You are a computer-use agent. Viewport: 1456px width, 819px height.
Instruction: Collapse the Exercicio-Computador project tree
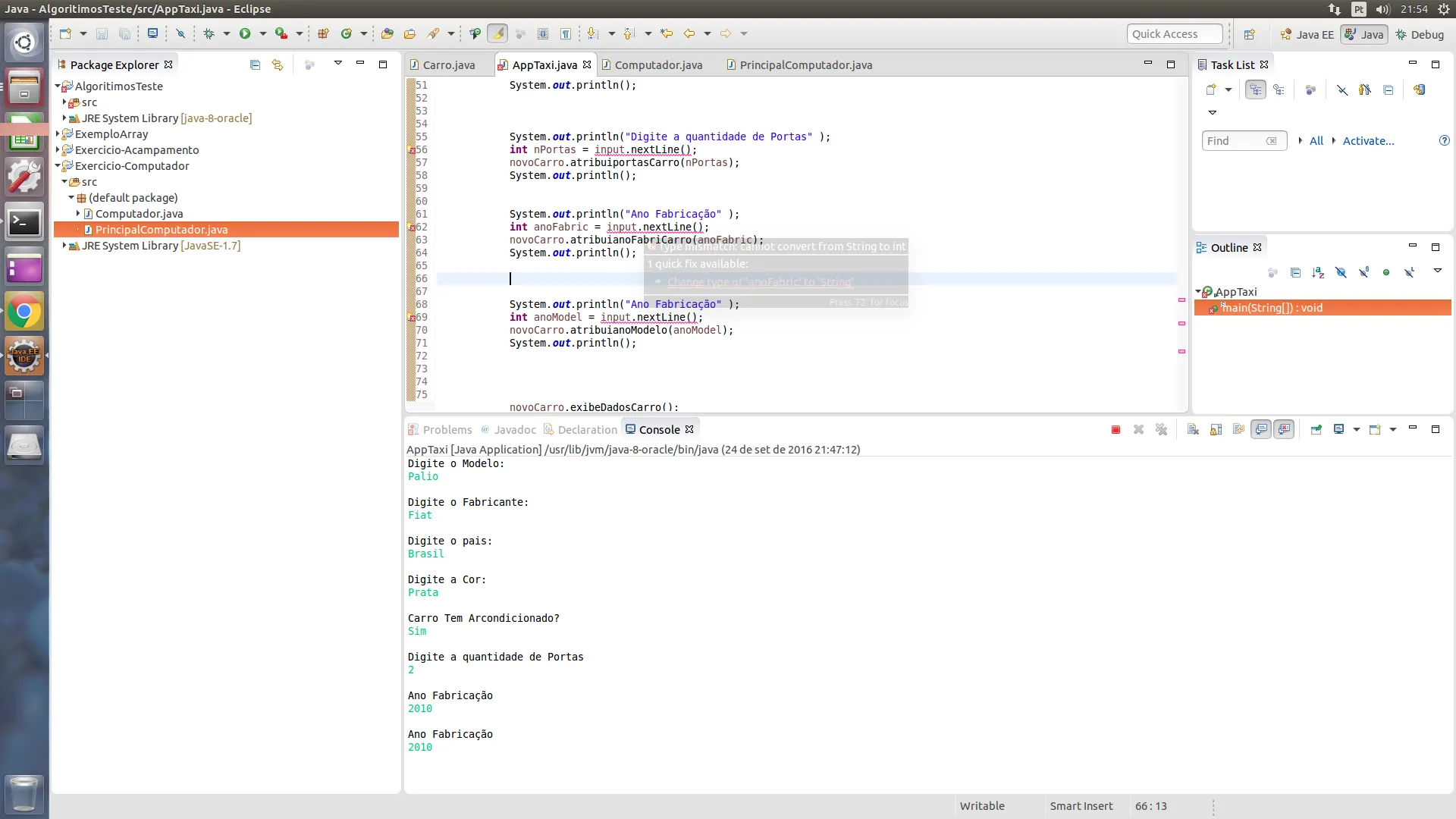tap(58, 166)
